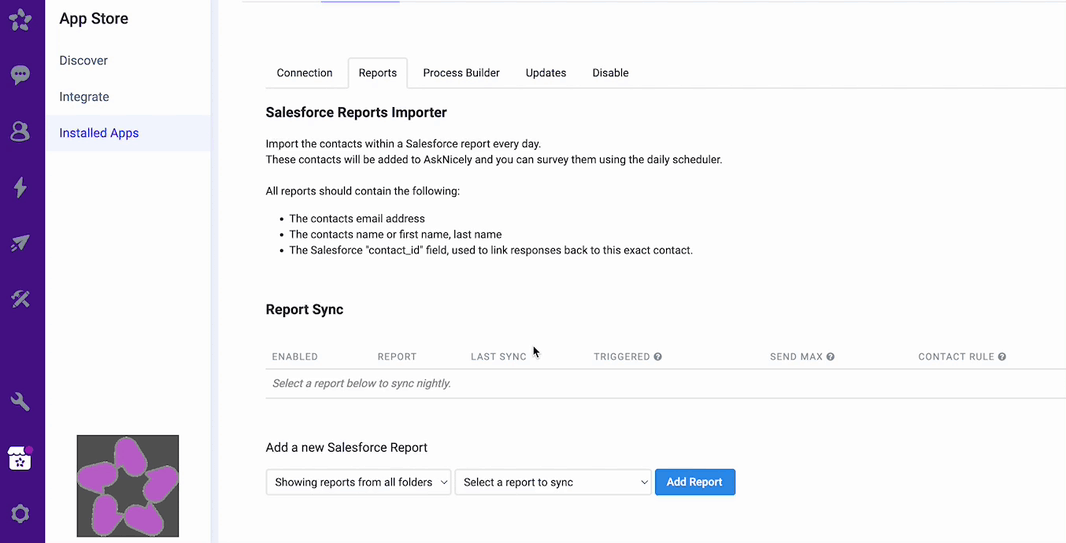
Task: Click the help icon next to Send Max
Action: coord(831,357)
